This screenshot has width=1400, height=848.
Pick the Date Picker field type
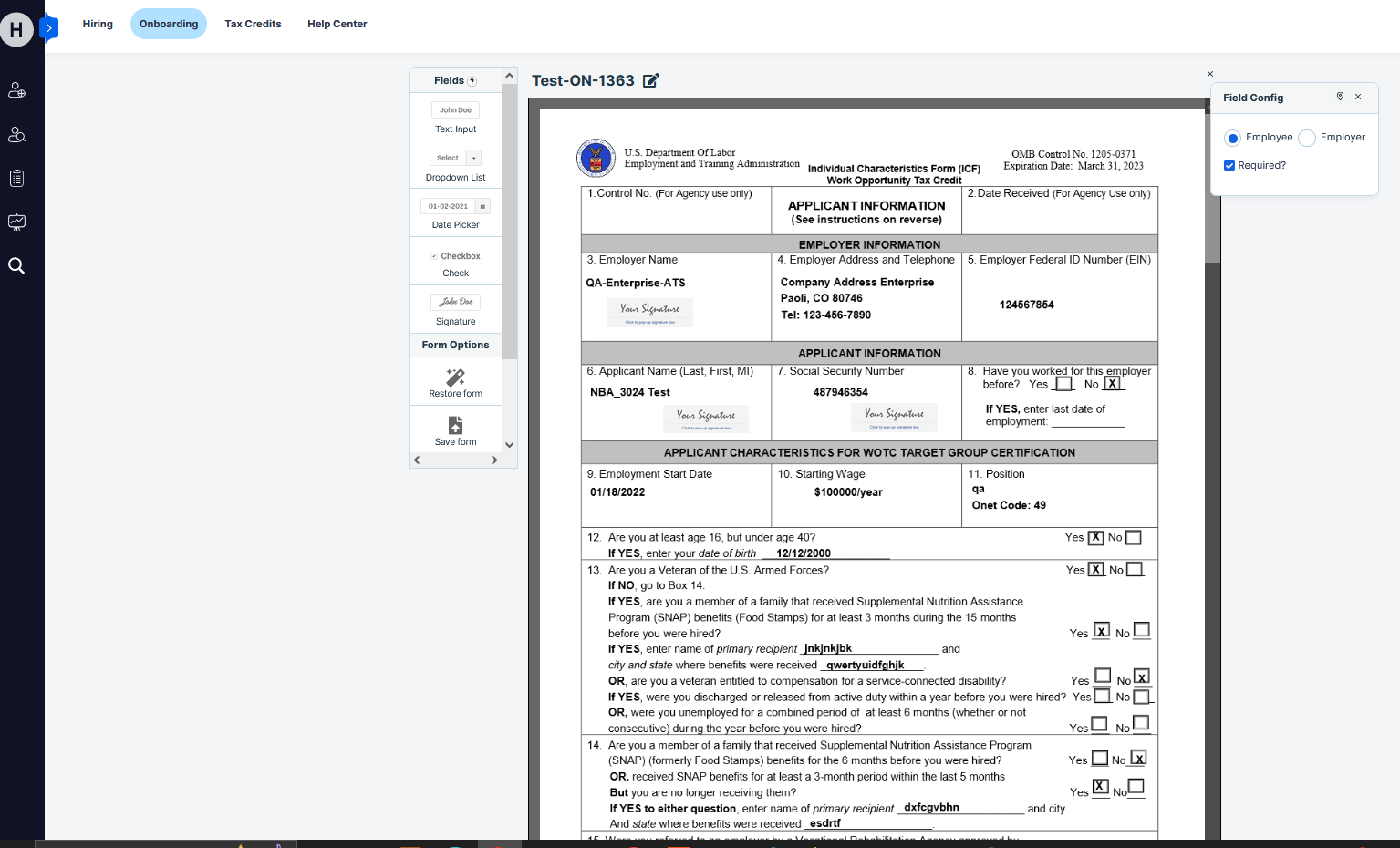point(455,212)
